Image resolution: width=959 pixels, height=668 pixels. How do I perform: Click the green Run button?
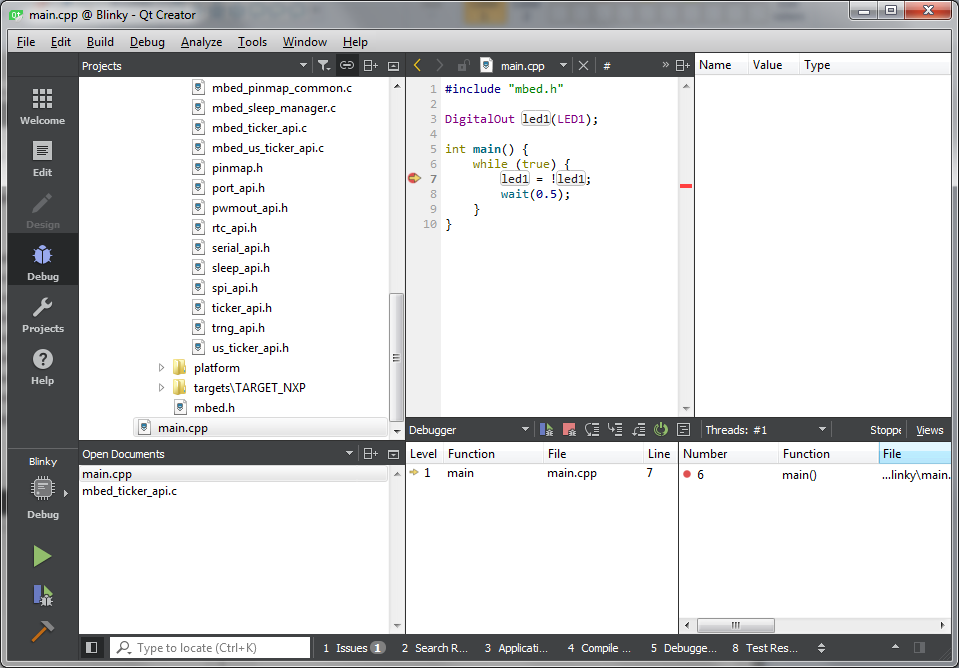point(42,556)
